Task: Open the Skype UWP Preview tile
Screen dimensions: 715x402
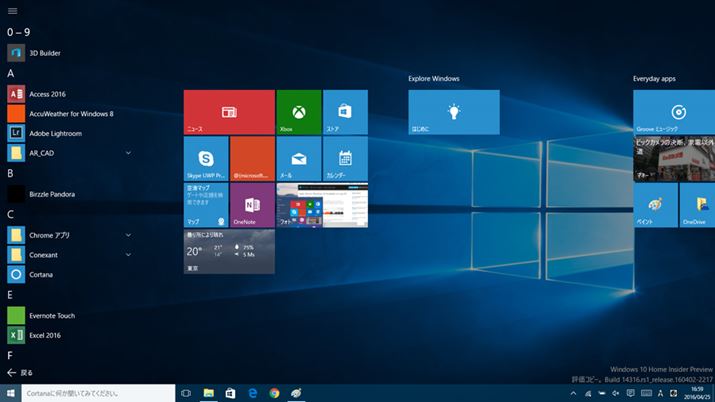Action: click(206, 159)
